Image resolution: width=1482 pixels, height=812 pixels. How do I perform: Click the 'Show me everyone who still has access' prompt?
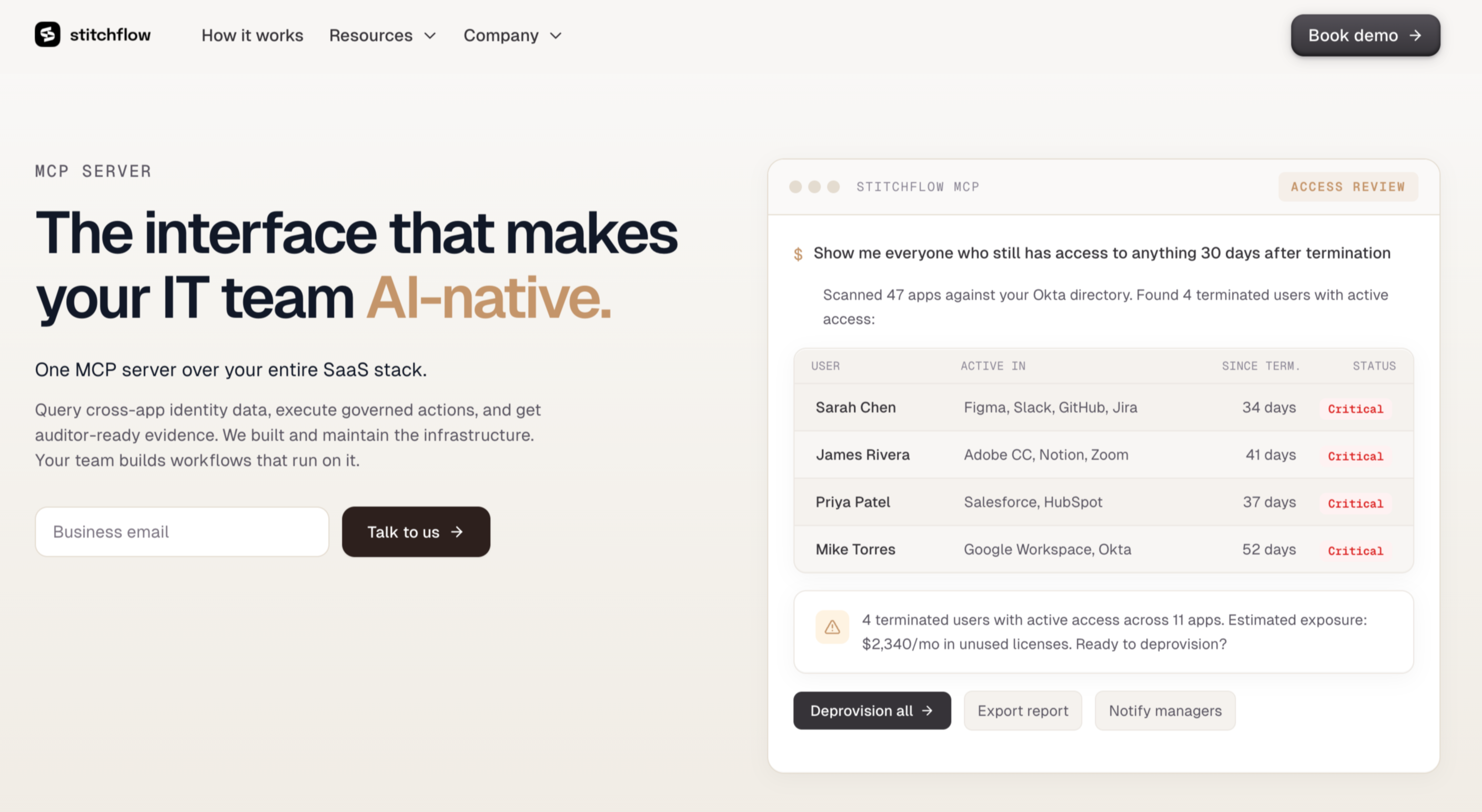click(1102, 253)
